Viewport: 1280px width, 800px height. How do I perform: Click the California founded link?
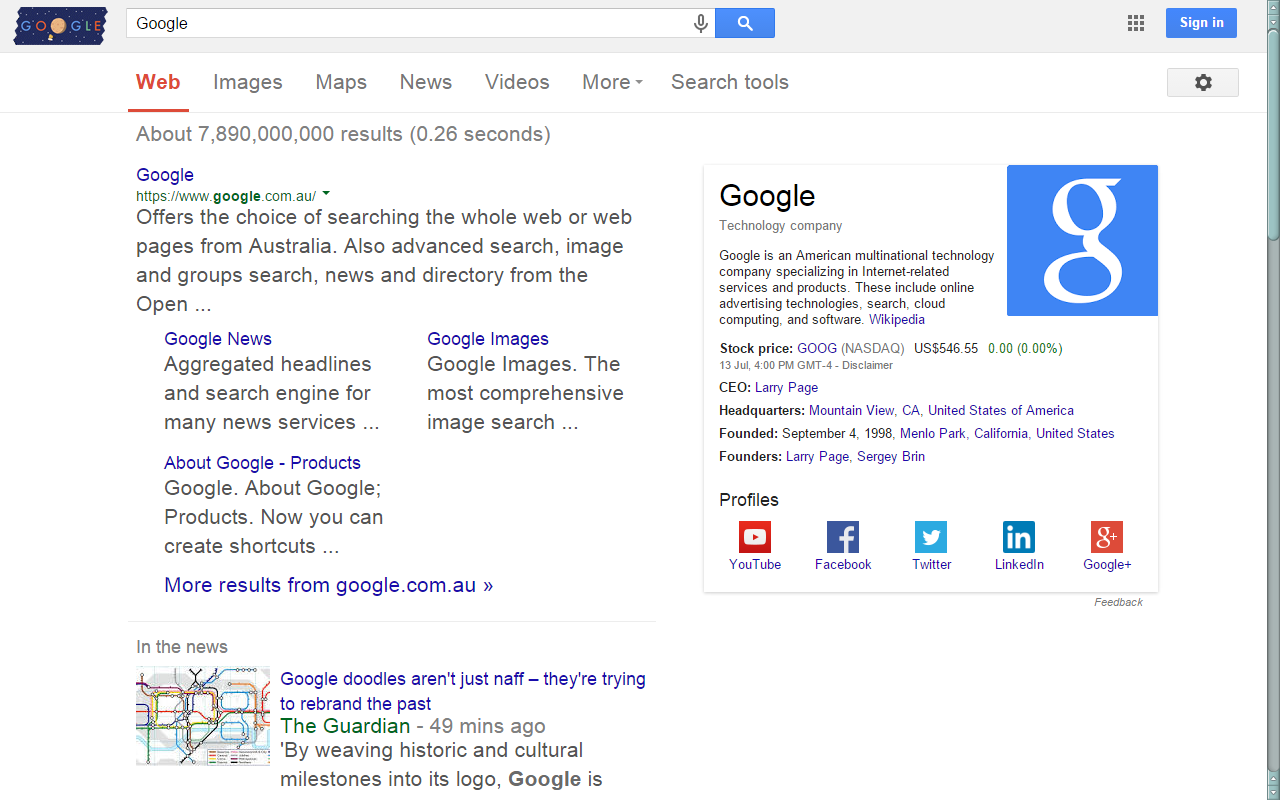[1001, 433]
